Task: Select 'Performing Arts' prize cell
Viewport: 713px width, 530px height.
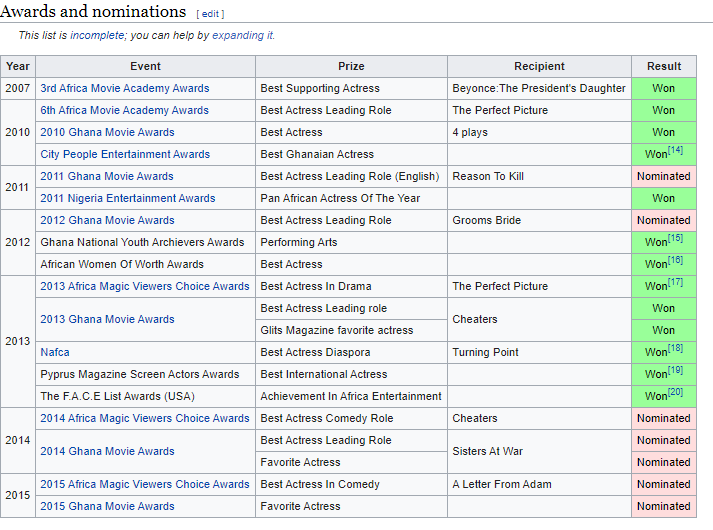Action: click(351, 242)
